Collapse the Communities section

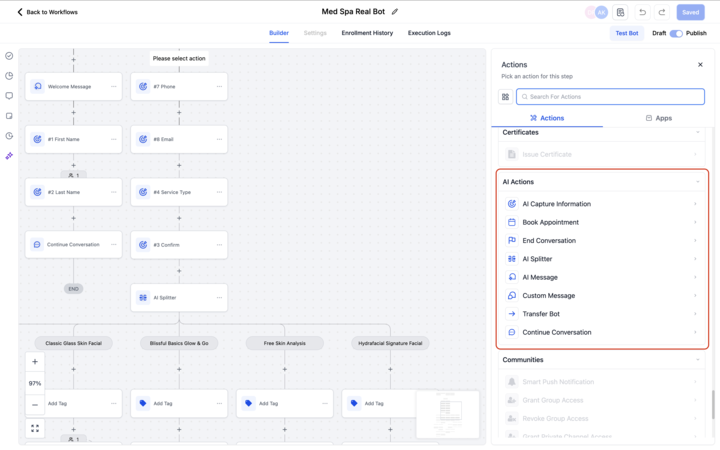pyautogui.click(x=697, y=360)
